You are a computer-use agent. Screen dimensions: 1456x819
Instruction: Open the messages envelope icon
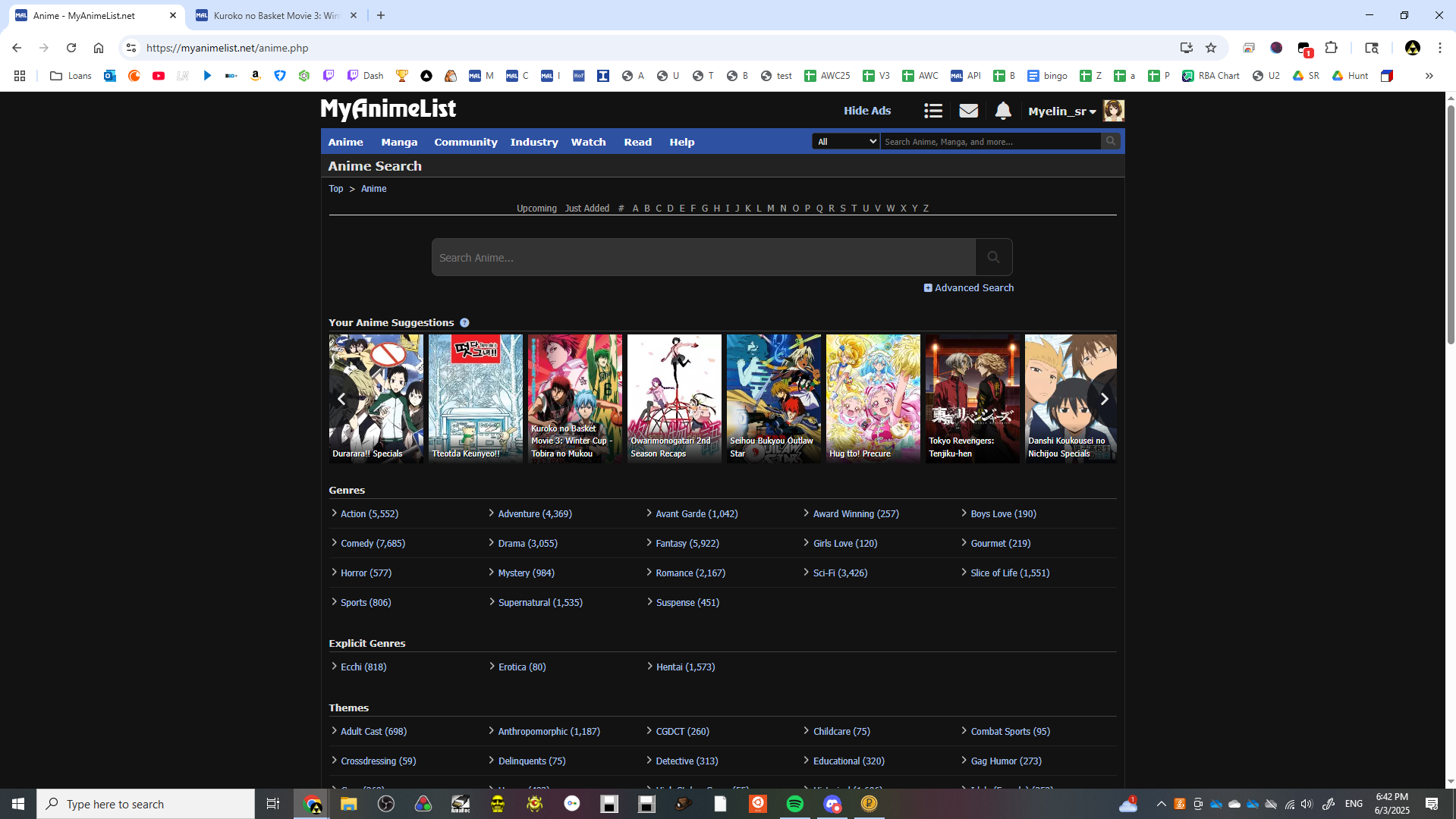click(968, 111)
